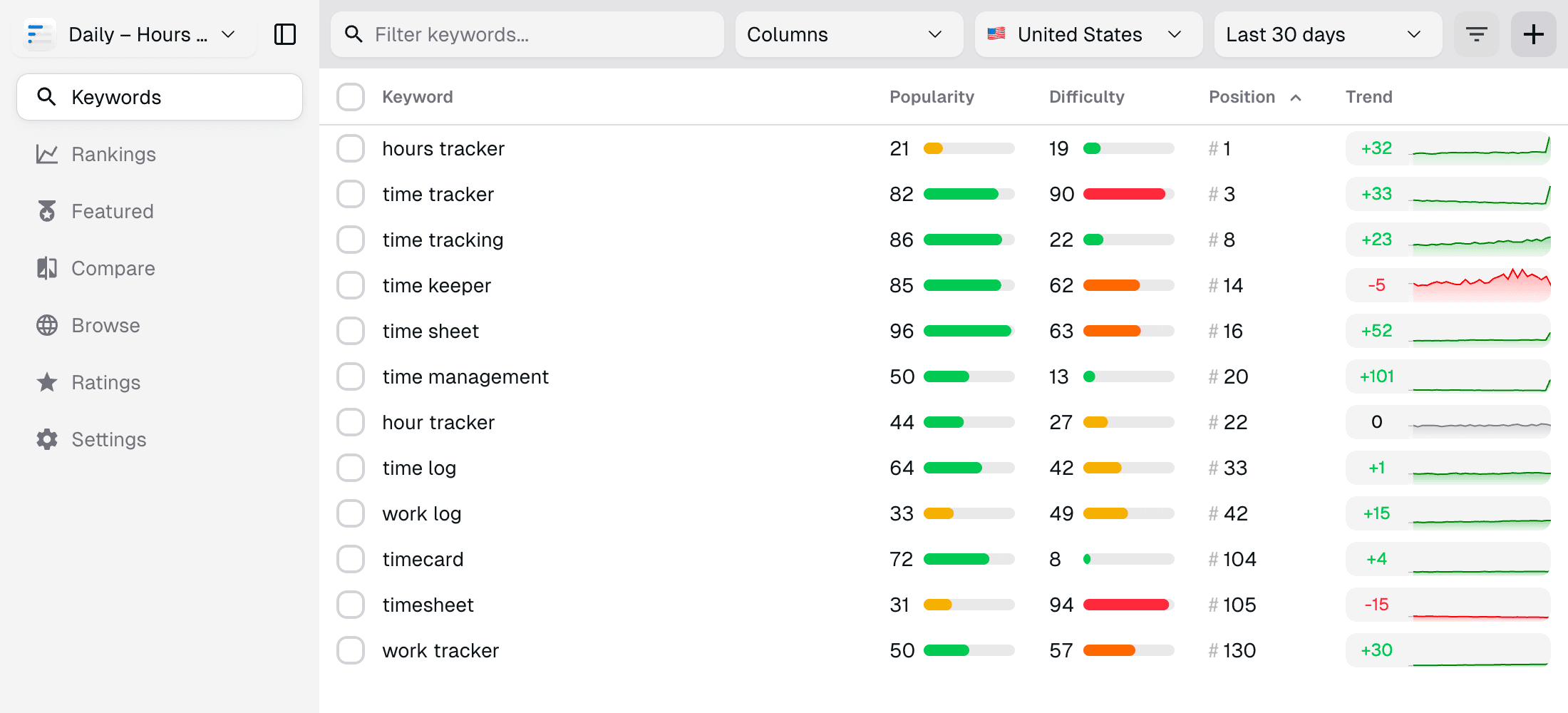
Task: Select the Featured section in sidebar
Action: tap(112, 211)
